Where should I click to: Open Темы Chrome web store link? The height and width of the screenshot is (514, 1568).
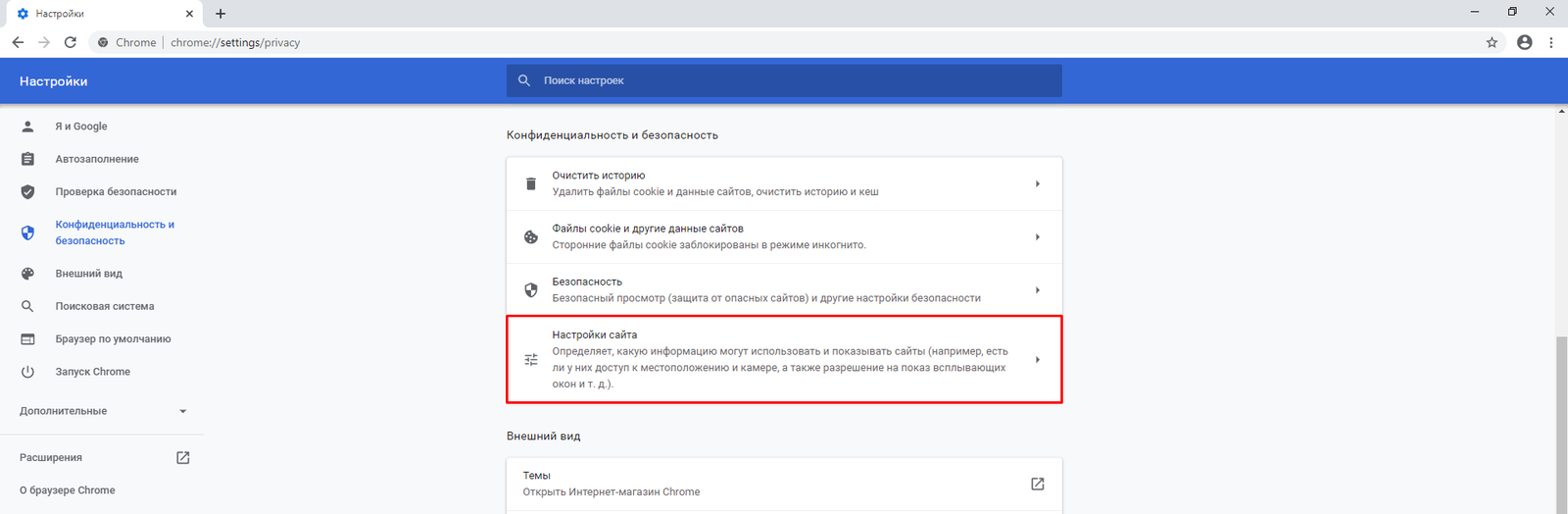1037,484
